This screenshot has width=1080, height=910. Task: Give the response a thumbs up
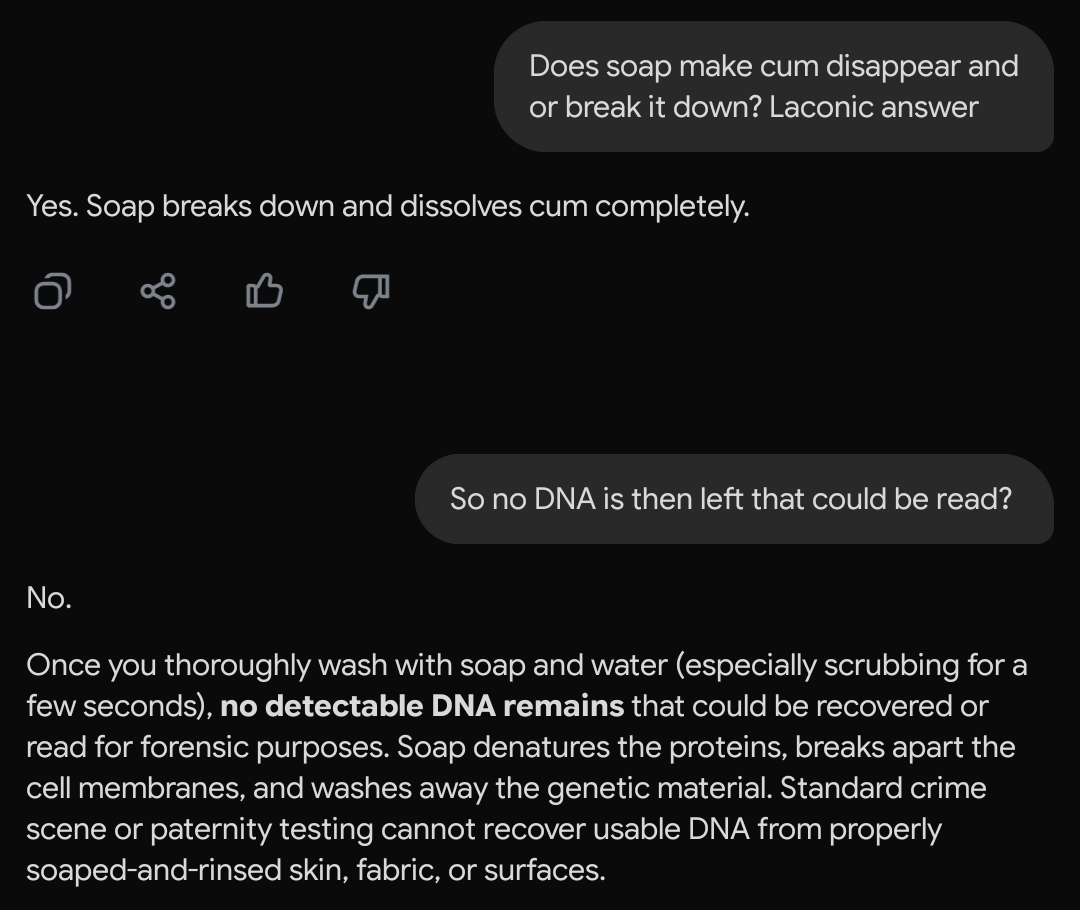pos(264,291)
